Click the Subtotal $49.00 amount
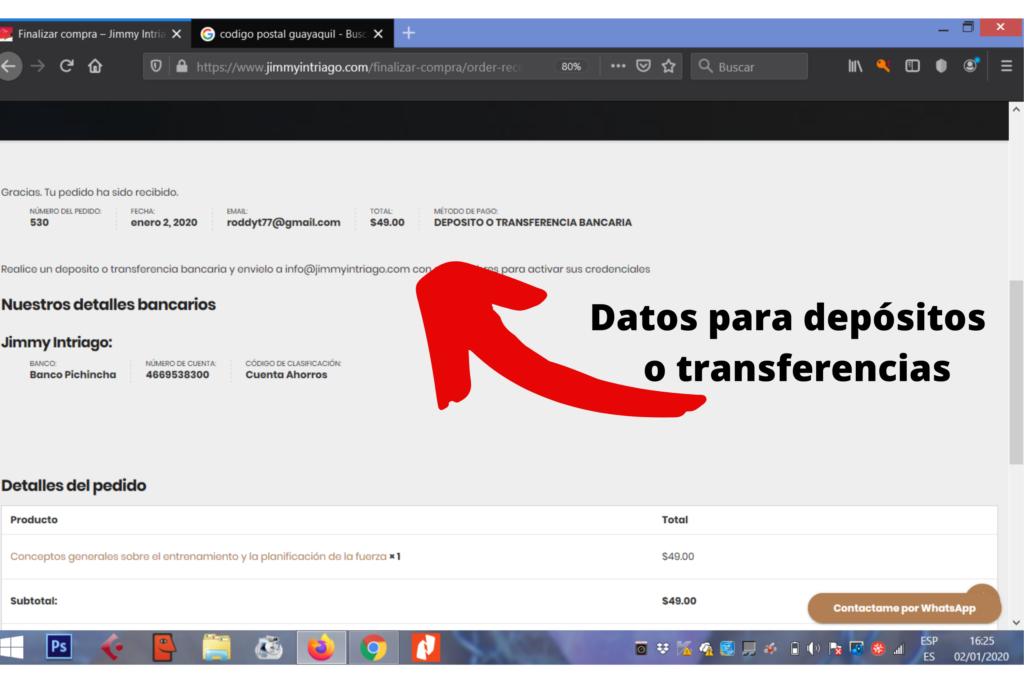The width and height of the screenshot is (1024, 683). 679,601
